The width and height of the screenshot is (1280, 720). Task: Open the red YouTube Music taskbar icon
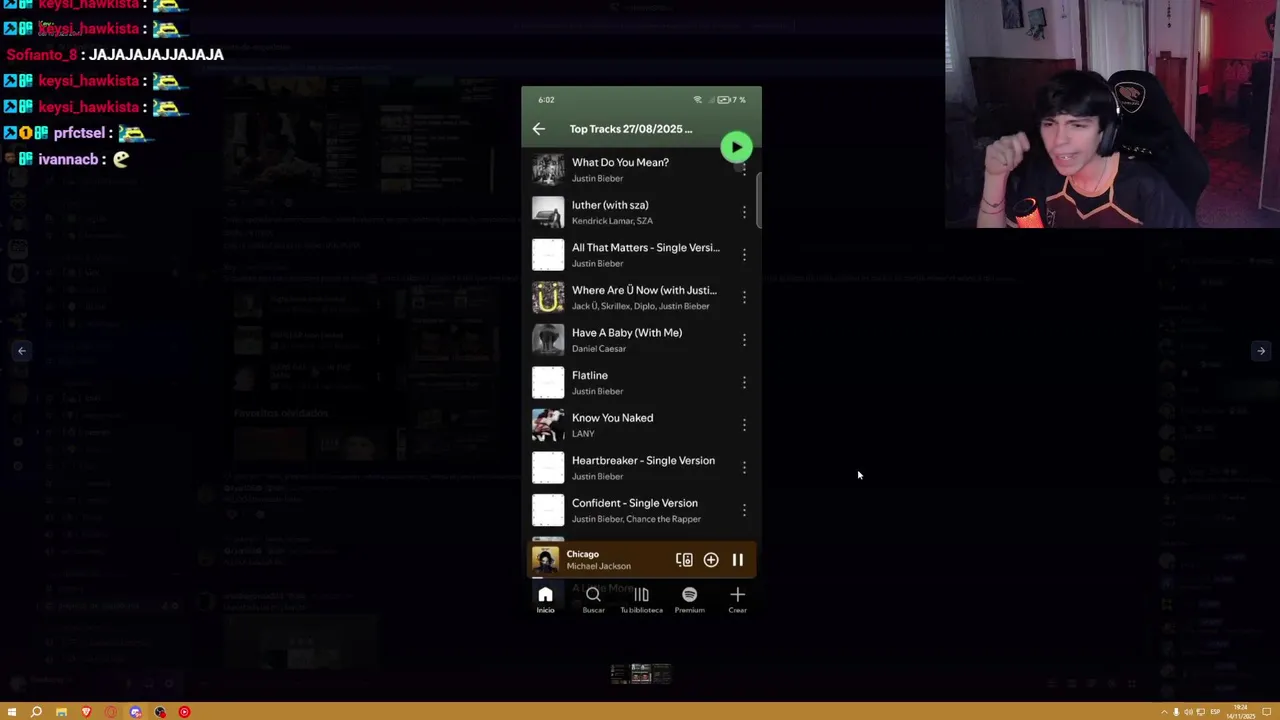184,712
